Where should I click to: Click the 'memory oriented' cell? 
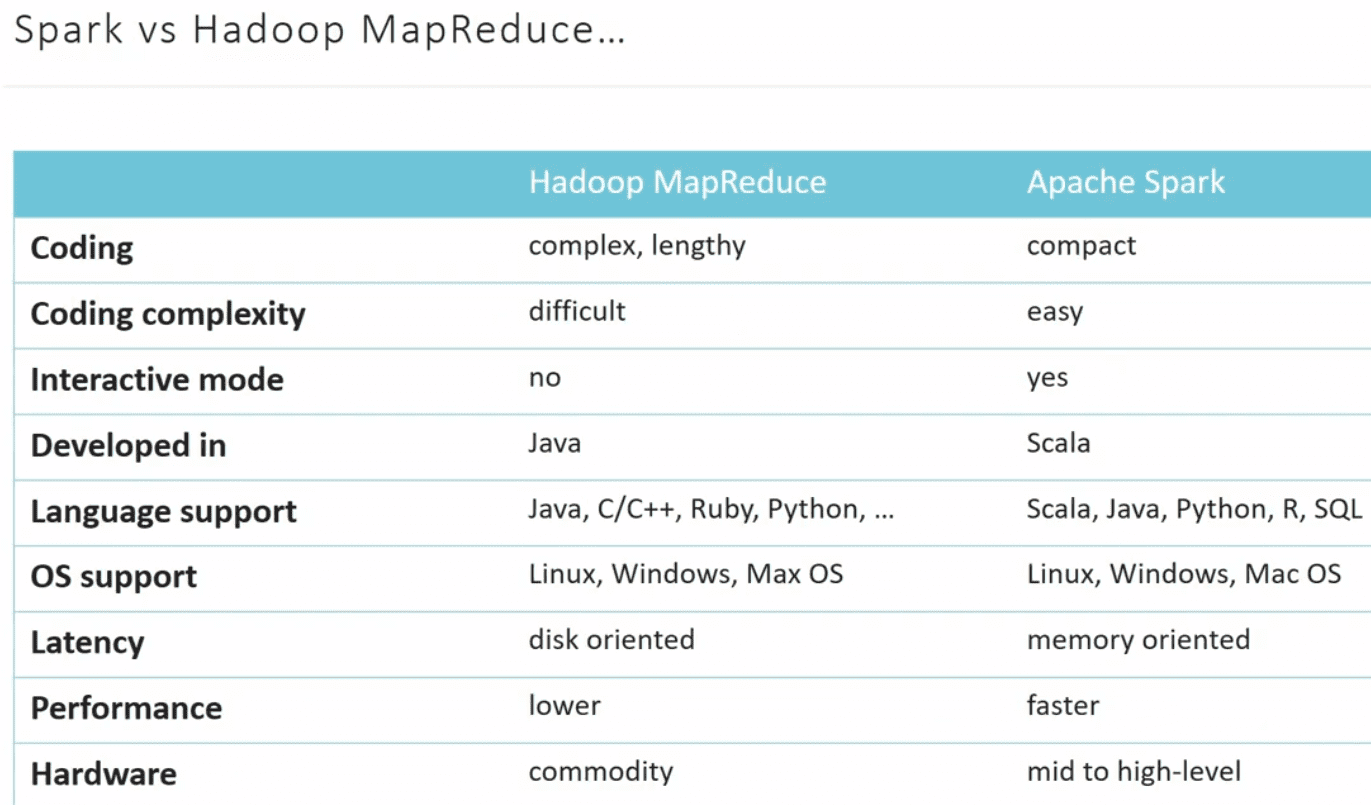click(x=1138, y=640)
